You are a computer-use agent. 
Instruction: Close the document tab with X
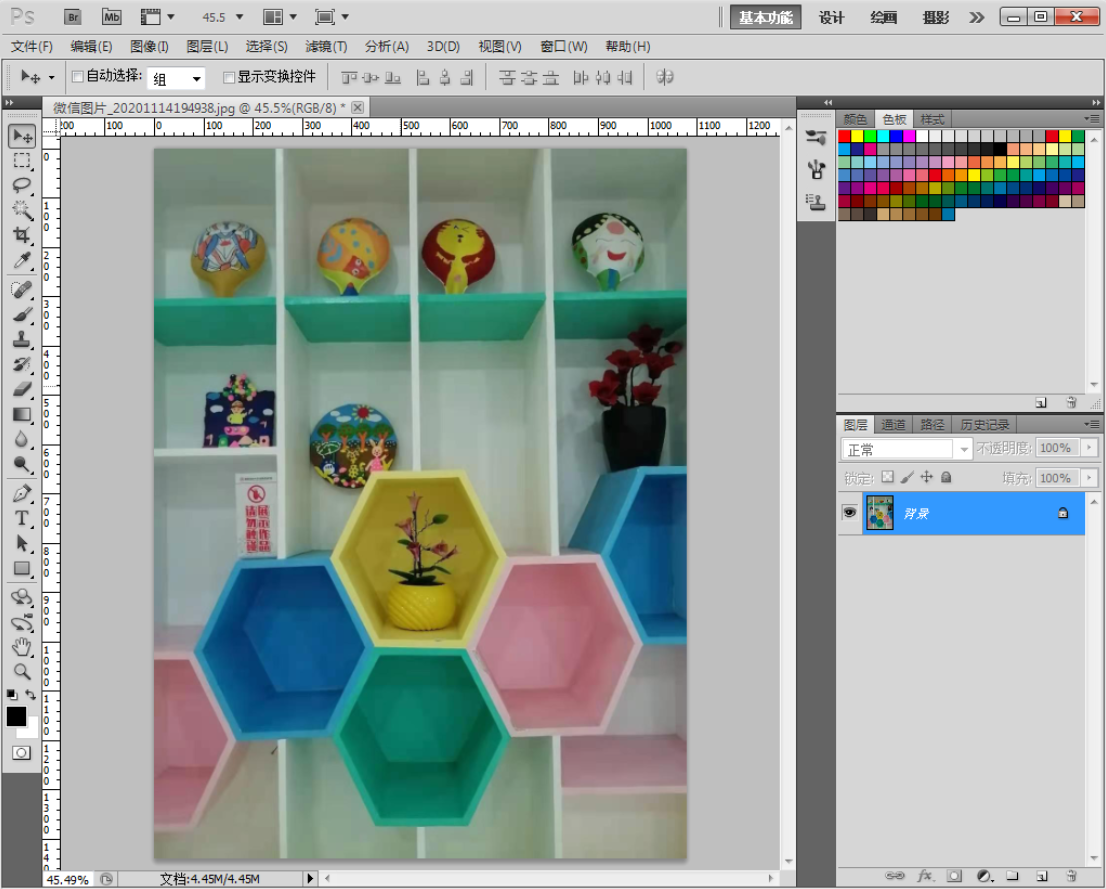tap(358, 107)
